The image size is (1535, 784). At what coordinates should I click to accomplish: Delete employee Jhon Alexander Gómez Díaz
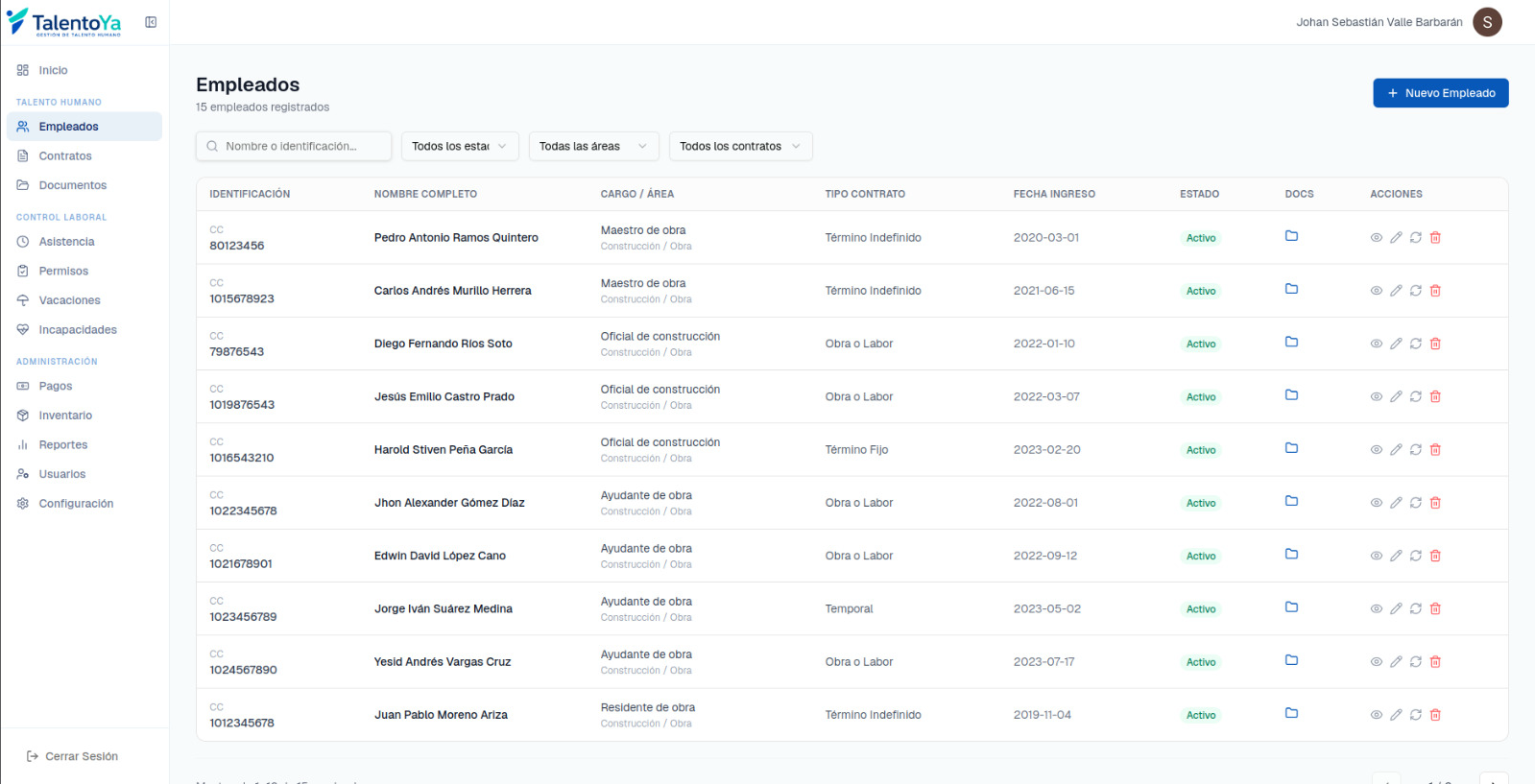1435,503
